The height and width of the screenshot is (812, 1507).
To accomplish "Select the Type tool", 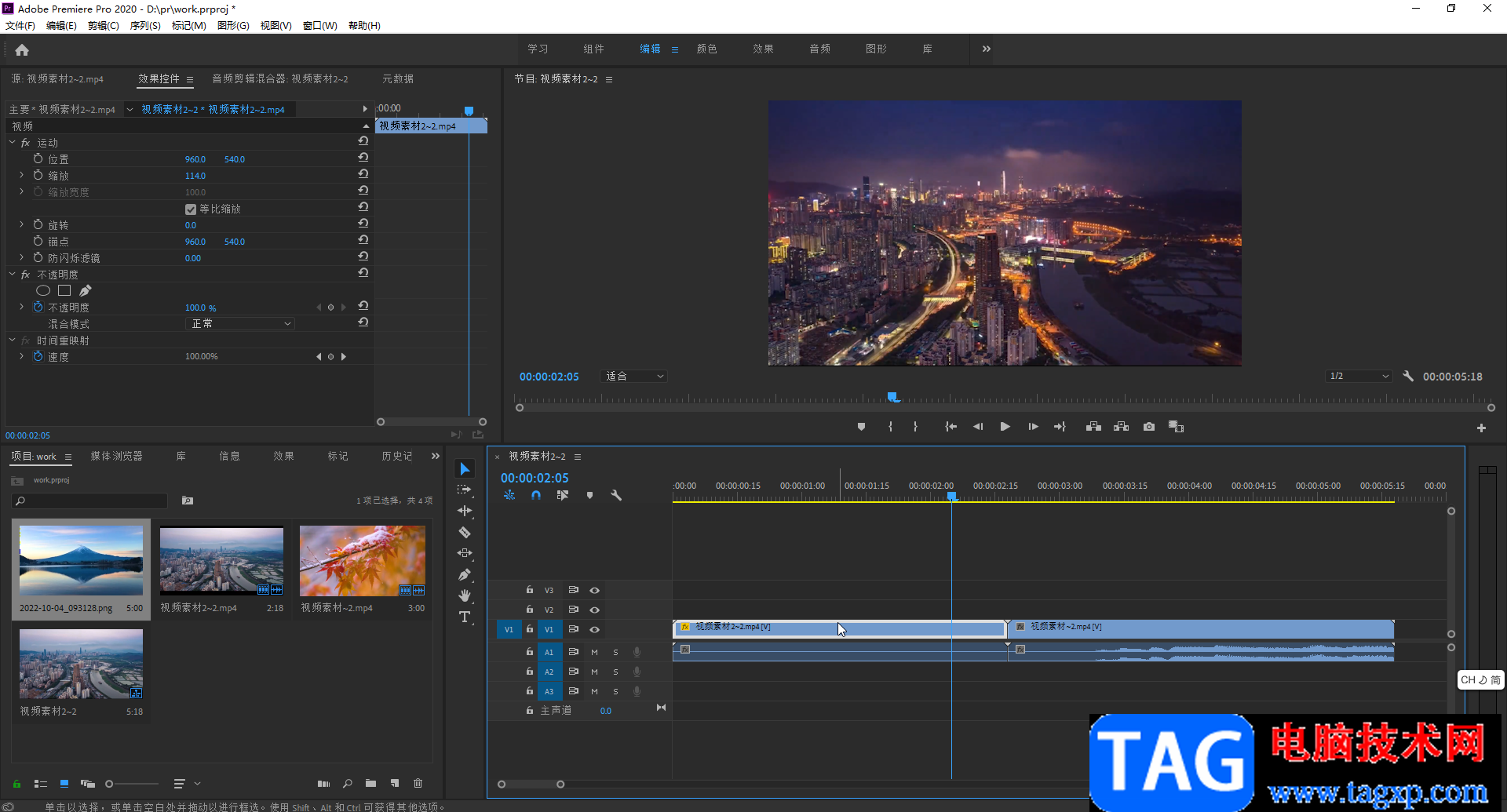I will tap(465, 617).
